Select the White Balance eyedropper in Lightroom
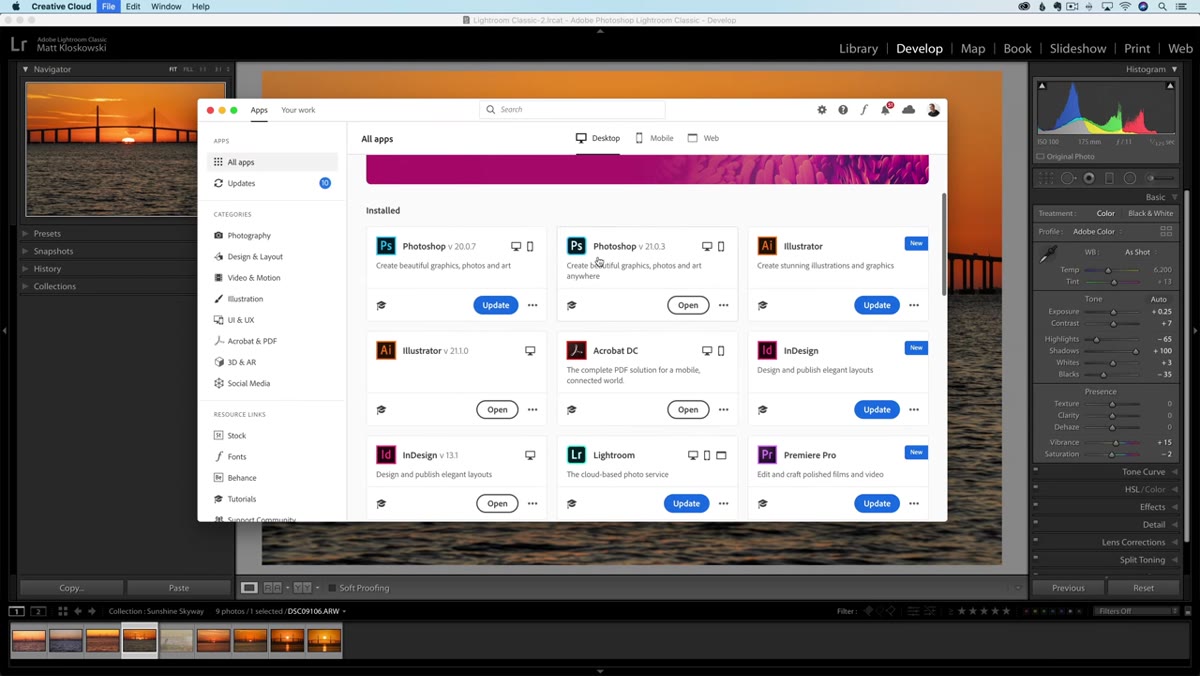 (1048, 256)
